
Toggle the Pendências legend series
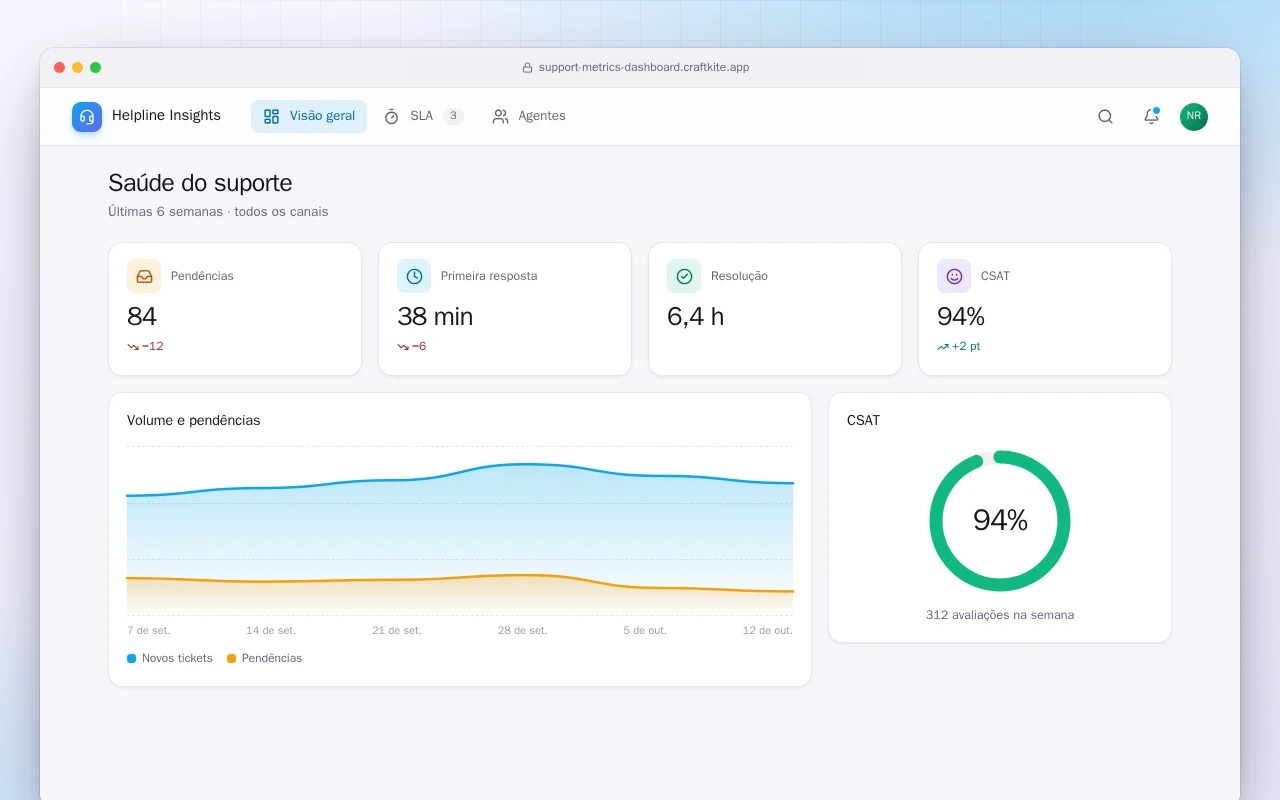265,658
